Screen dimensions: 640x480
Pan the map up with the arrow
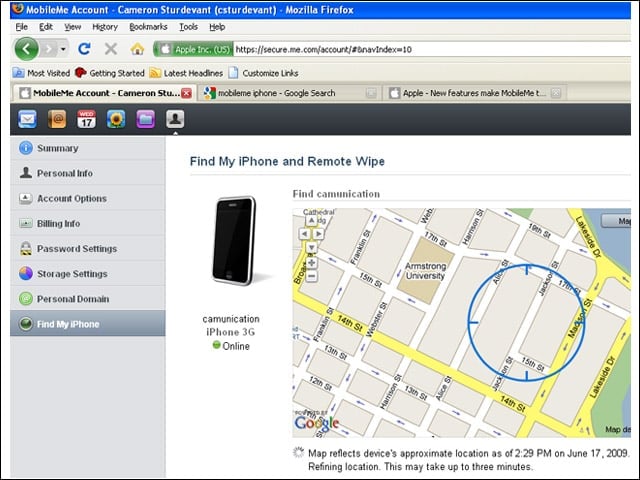(x=311, y=221)
